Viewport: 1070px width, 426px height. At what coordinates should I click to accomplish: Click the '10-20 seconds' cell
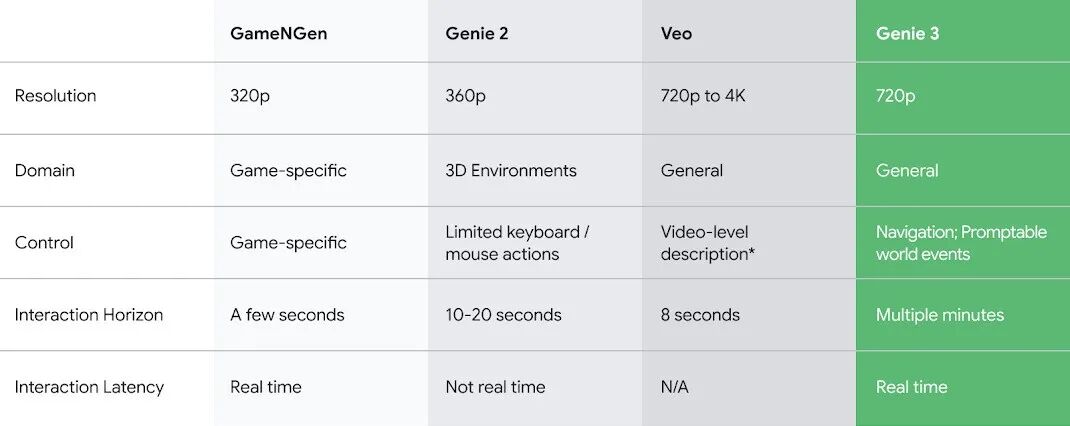503,315
